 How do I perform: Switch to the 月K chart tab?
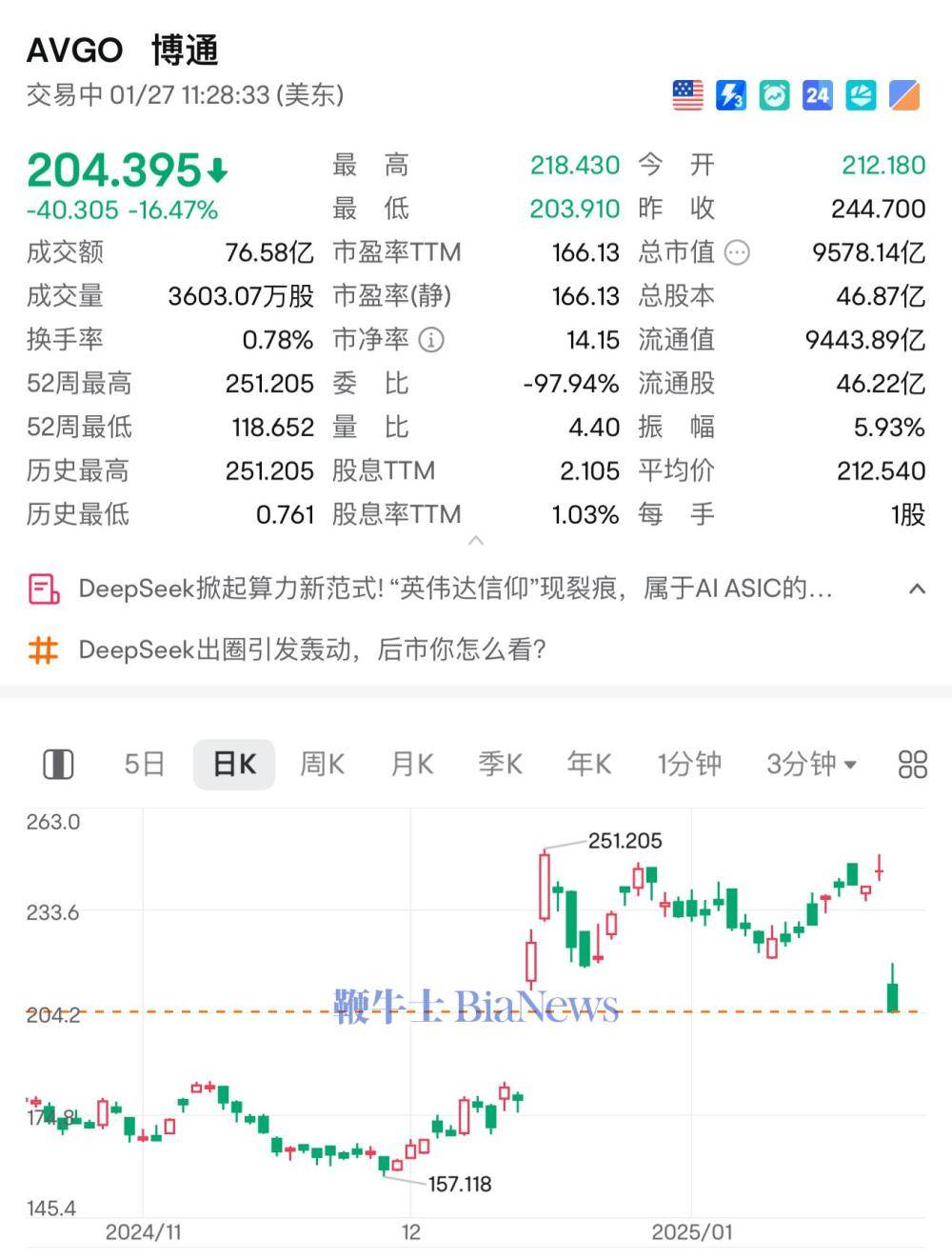coord(411,764)
